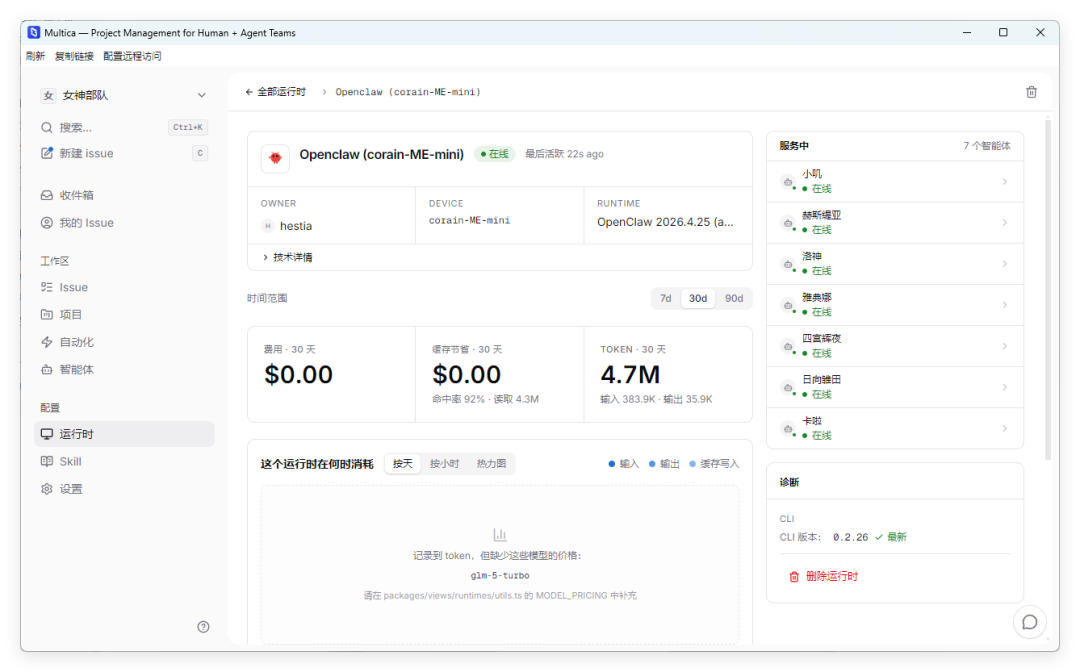Image resolution: width=1080 pixels, height=672 pixels.
Task: Click the red Openclaw runtime logo
Action: [x=276, y=158]
